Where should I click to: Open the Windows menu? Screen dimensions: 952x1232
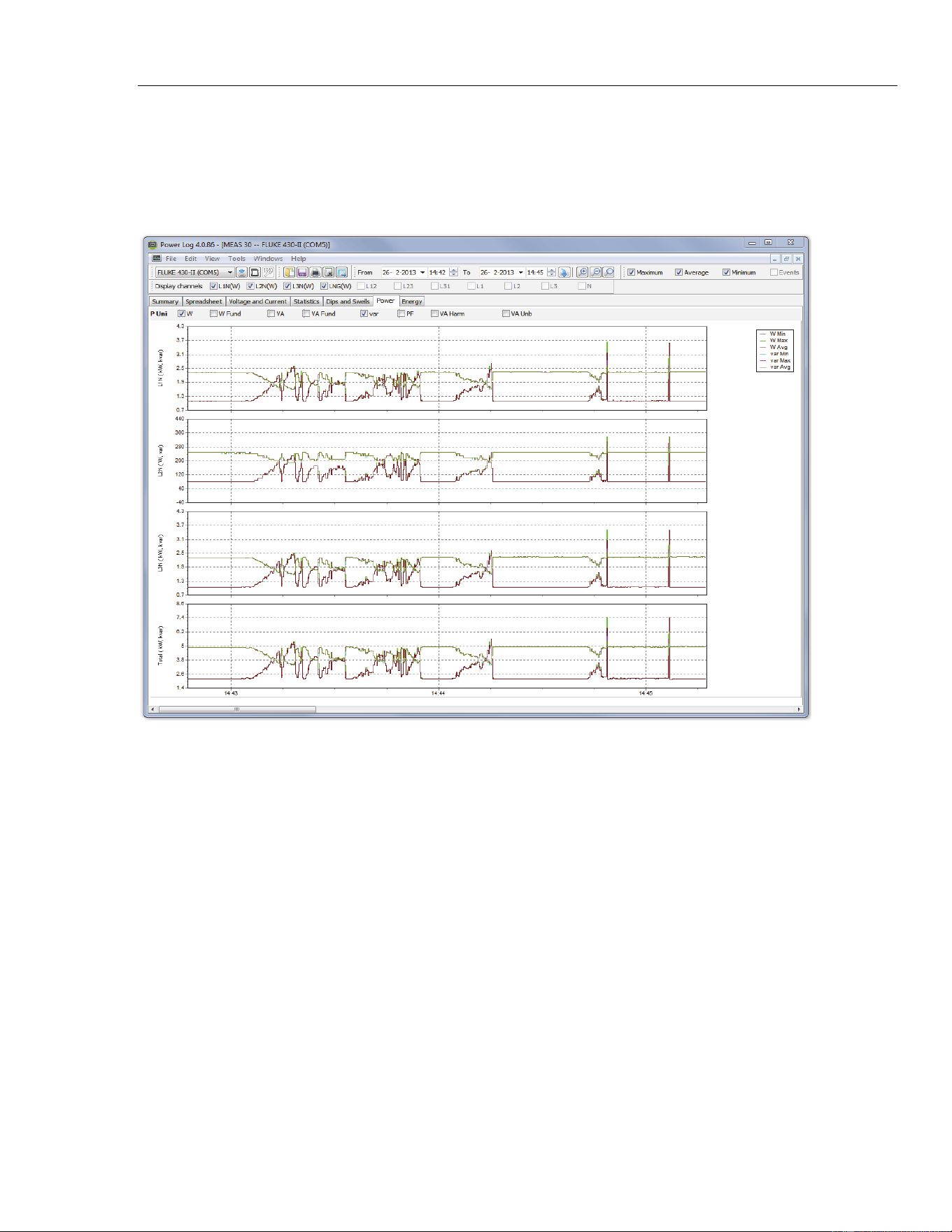click(268, 258)
